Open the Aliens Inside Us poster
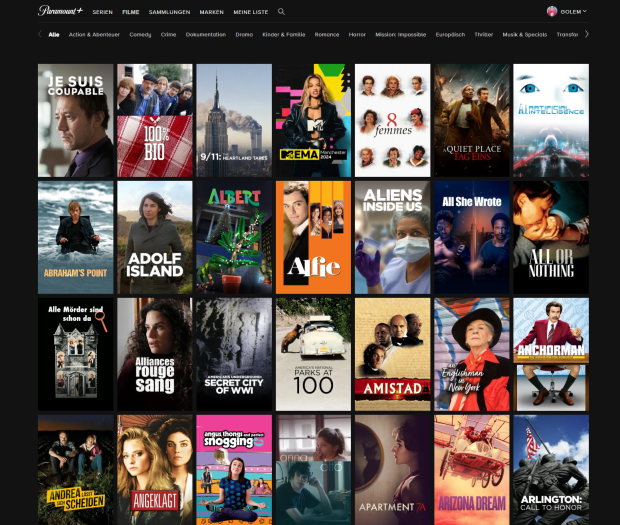This screenshot has height=525, width=620. tap(393, 237)
